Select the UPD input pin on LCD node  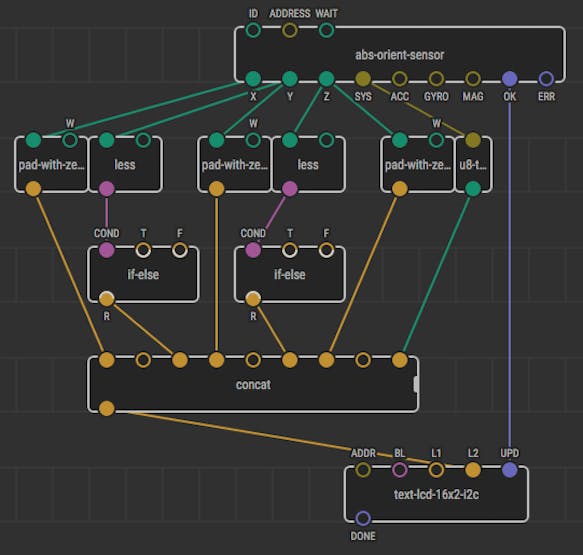point(509,470)
